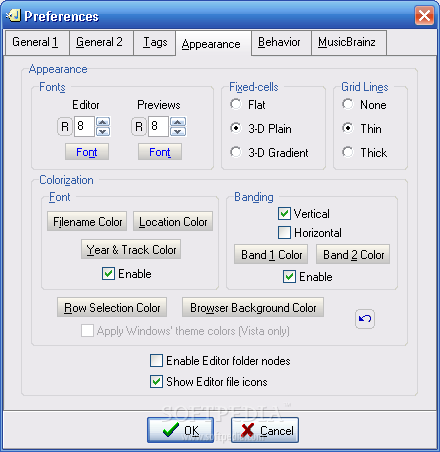Pick the Year & Track Color
This screenshot has height=452, width=440.
(131, 249)
